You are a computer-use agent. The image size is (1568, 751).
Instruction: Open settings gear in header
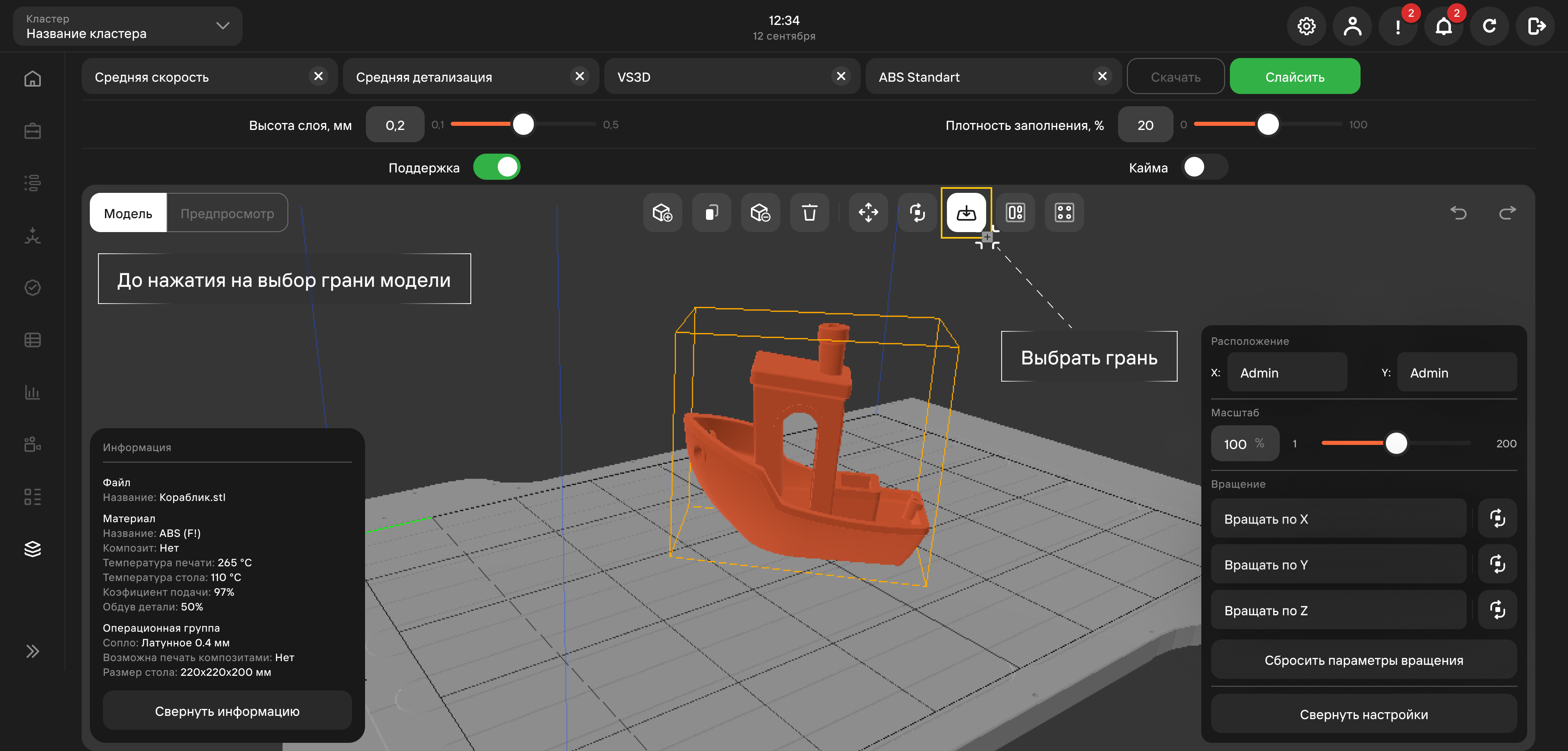(x=1306, y=26)
